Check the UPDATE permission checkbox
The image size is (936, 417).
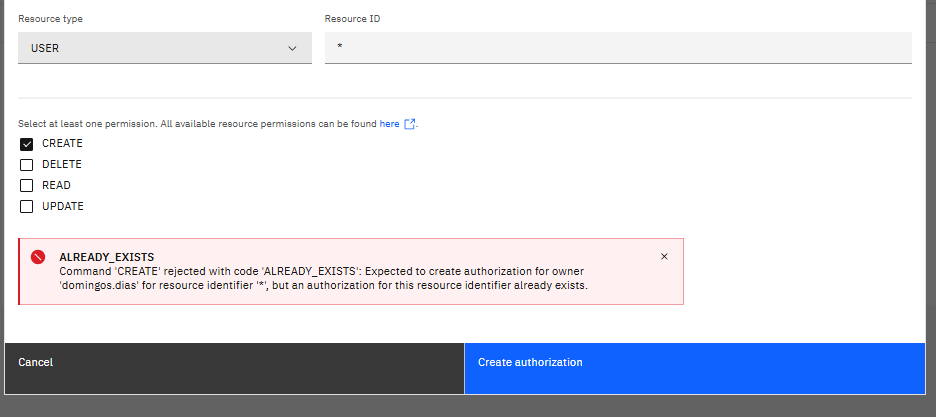click(x=26, y=206)
